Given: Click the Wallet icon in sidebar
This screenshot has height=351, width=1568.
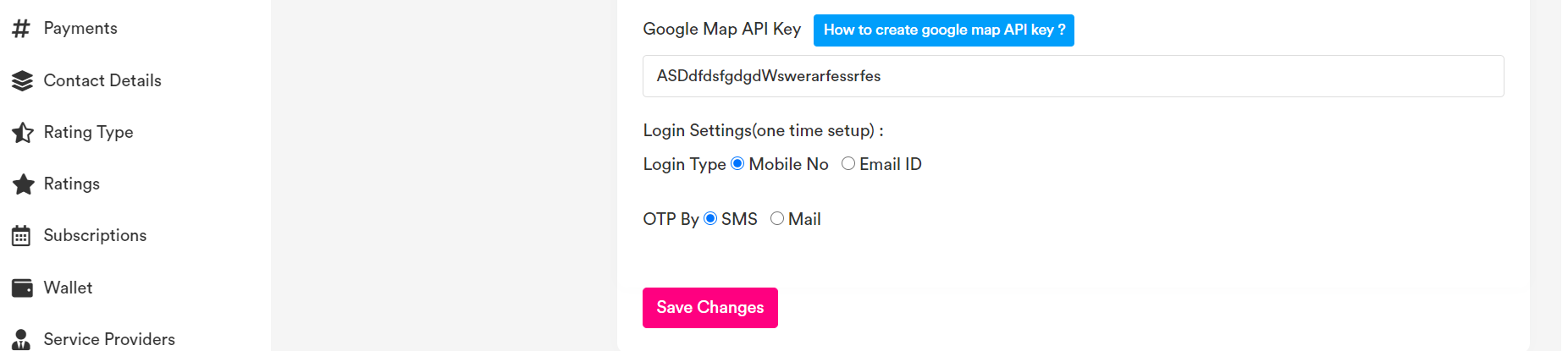Looking at the screenshot, I should click(22, 288).
